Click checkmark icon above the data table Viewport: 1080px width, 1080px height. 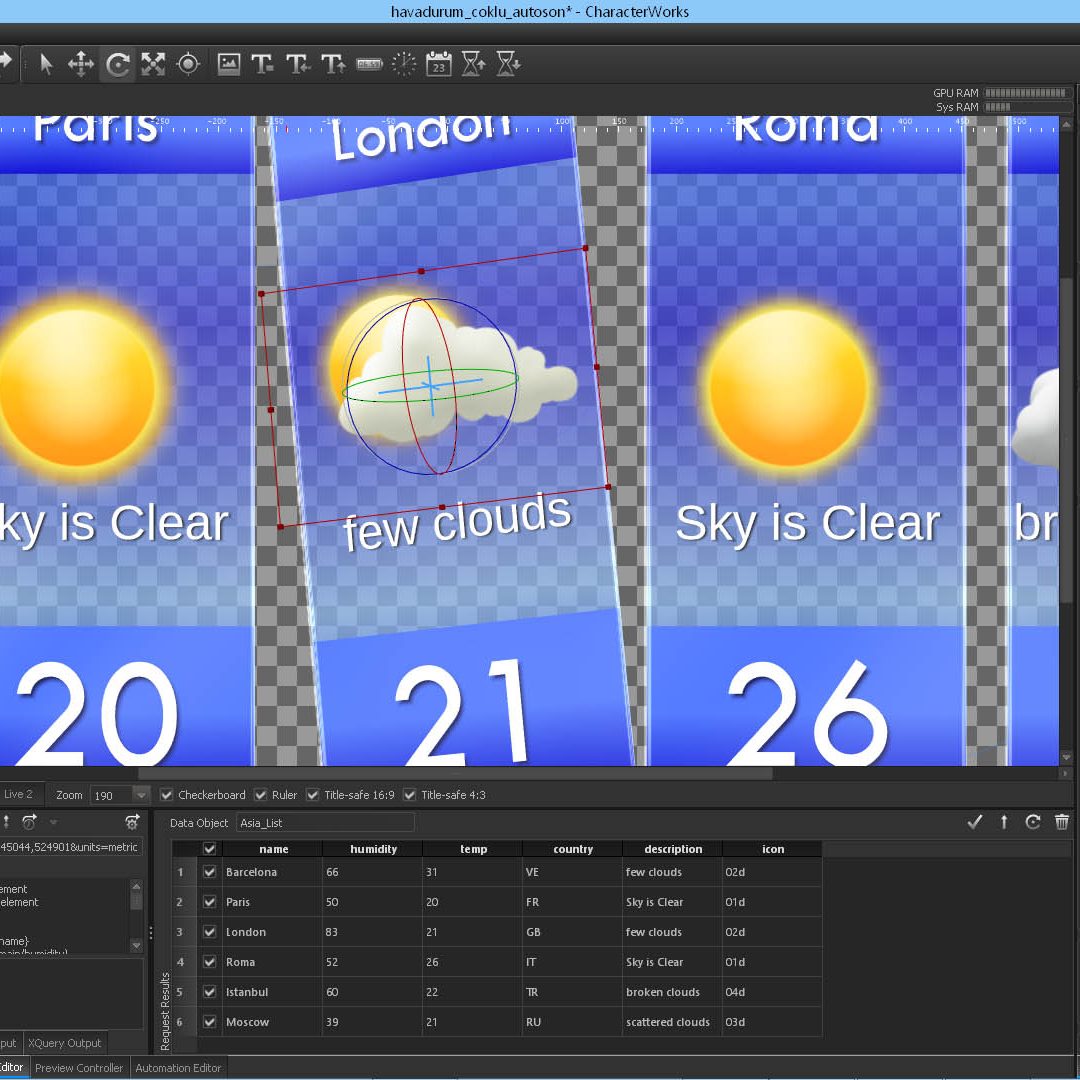click(x=975, y=822)
